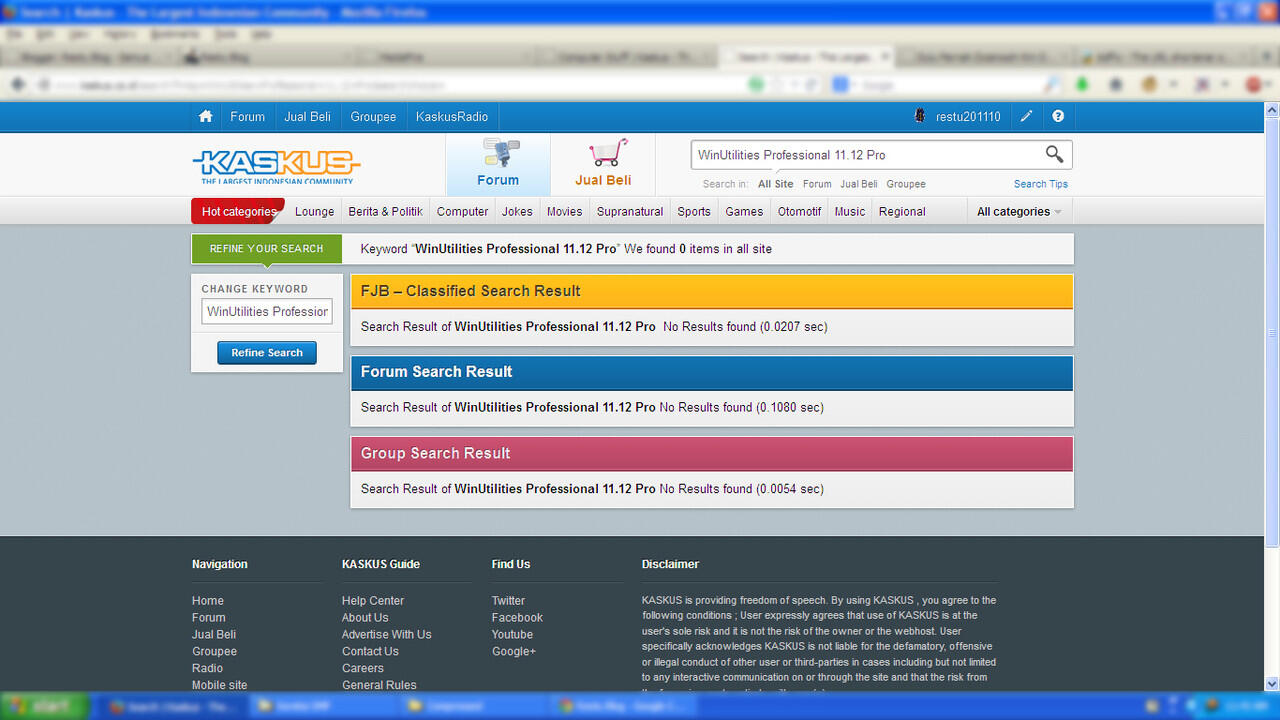Click the blue Refine Search button
The height and width of the screenshot is (720, 1280).
267,352
